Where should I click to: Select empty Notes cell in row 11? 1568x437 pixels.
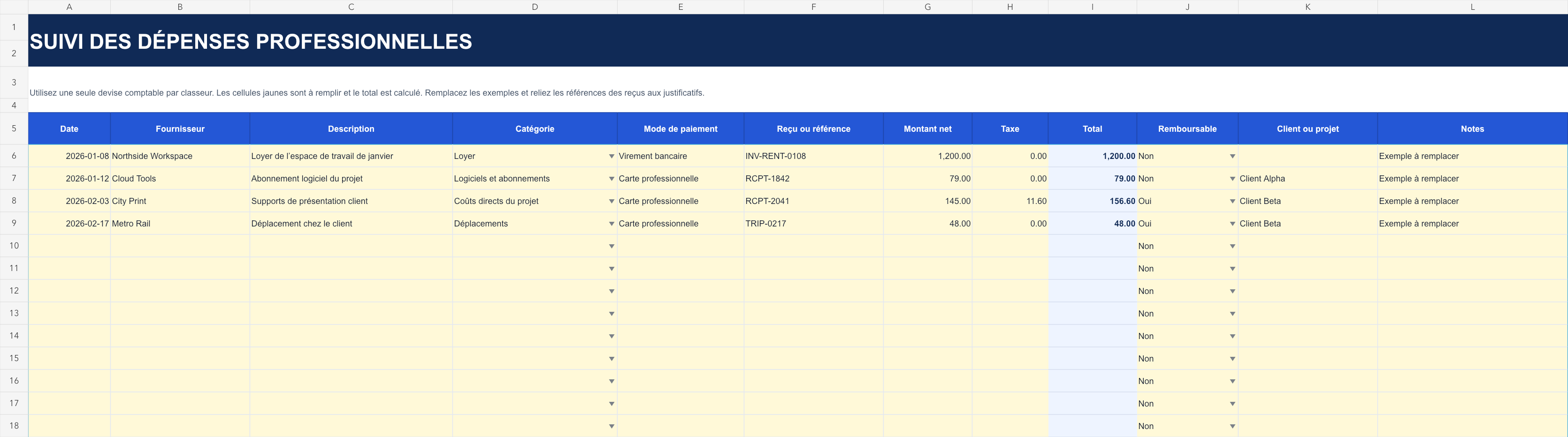pos(1472,269)
